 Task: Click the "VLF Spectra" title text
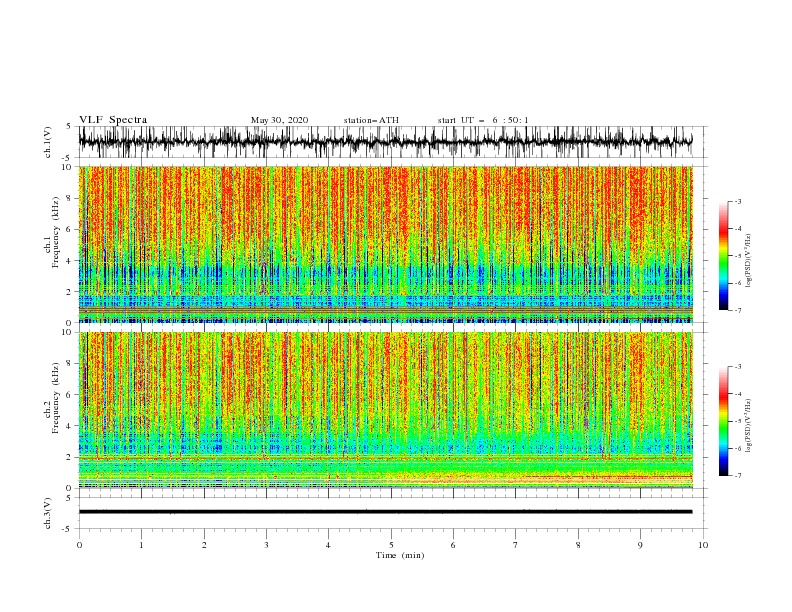[113, 120]
